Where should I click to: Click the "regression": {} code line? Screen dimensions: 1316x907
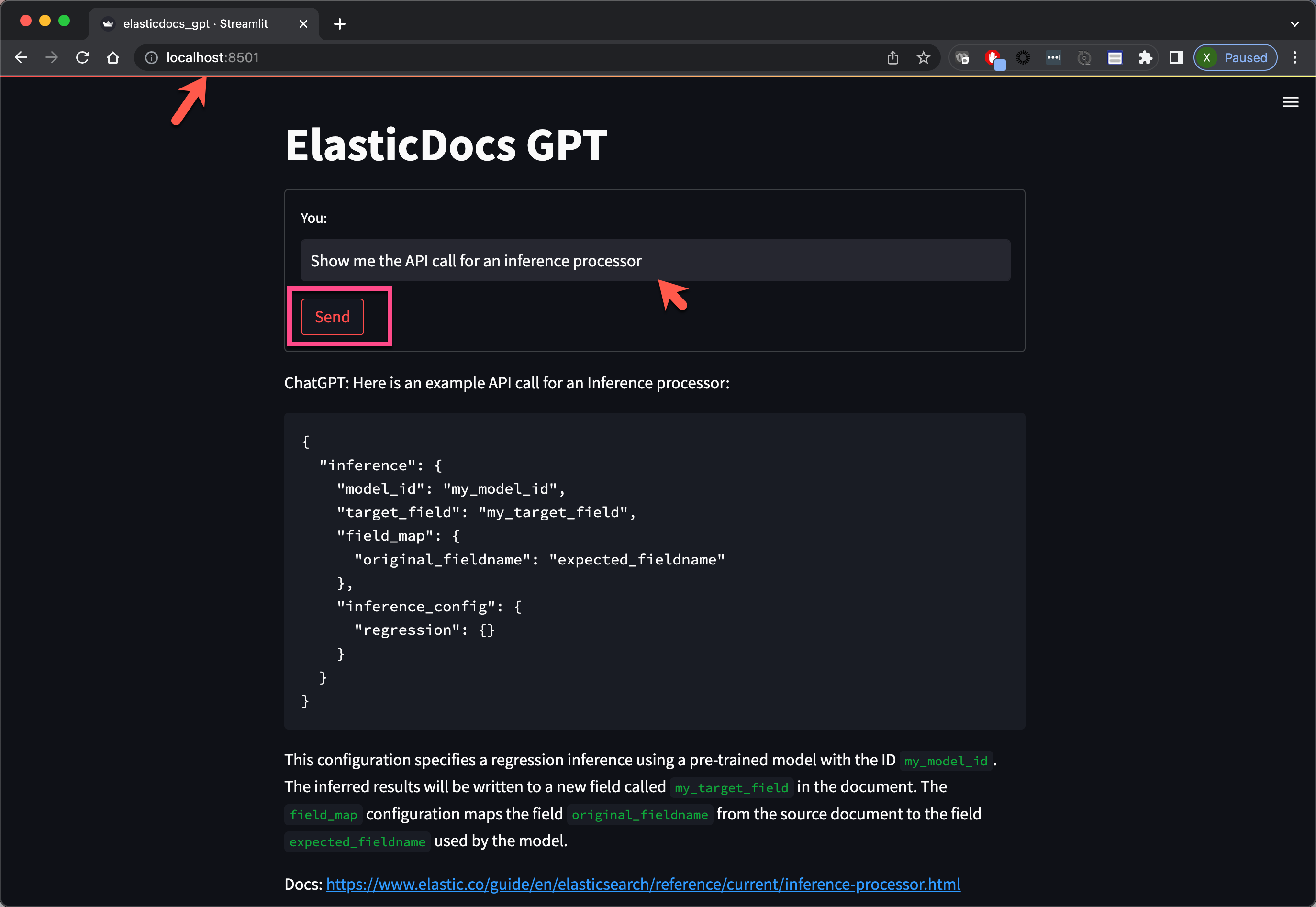point(424,630)
